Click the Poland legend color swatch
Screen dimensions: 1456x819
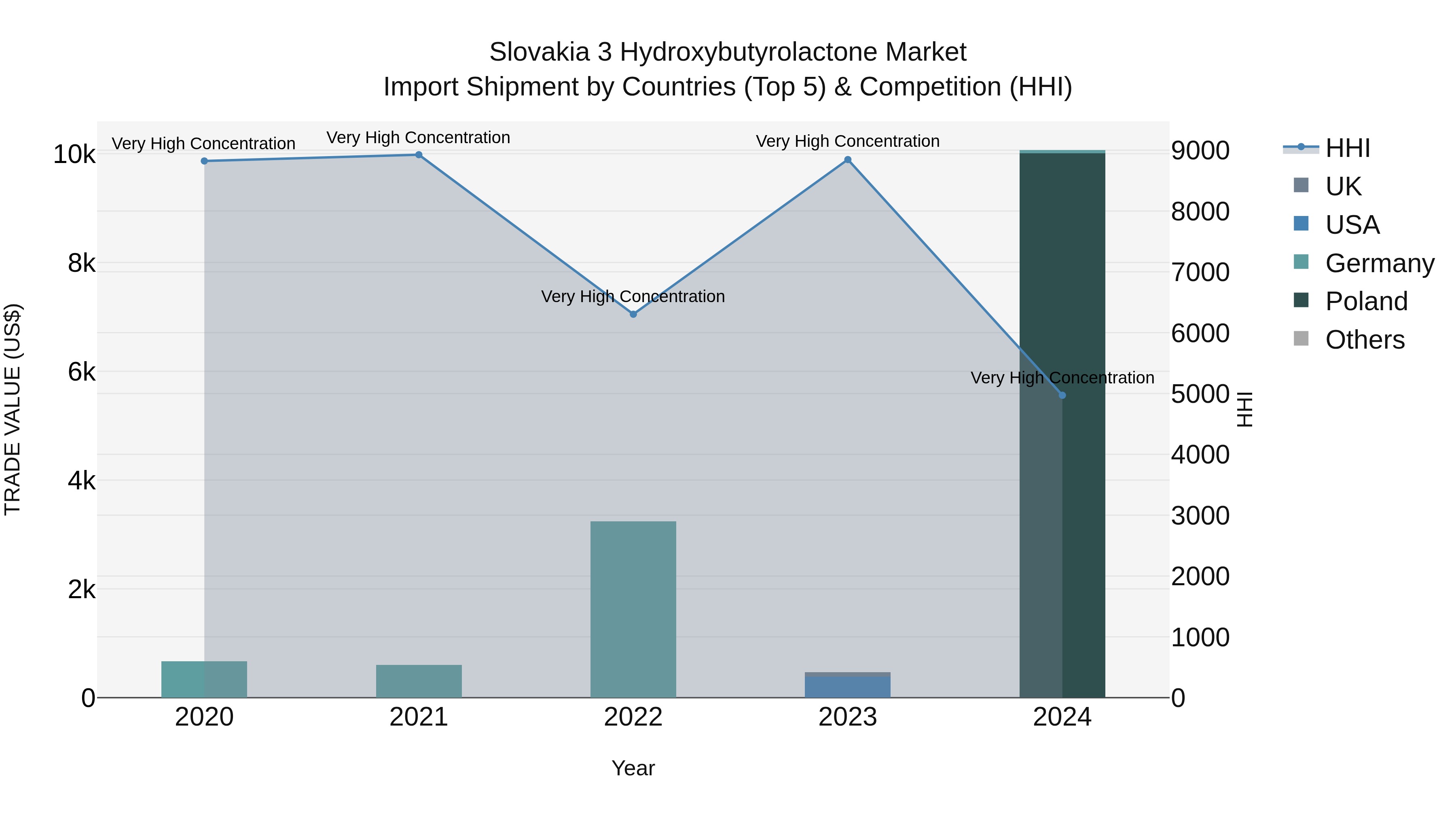[1301, 300]
